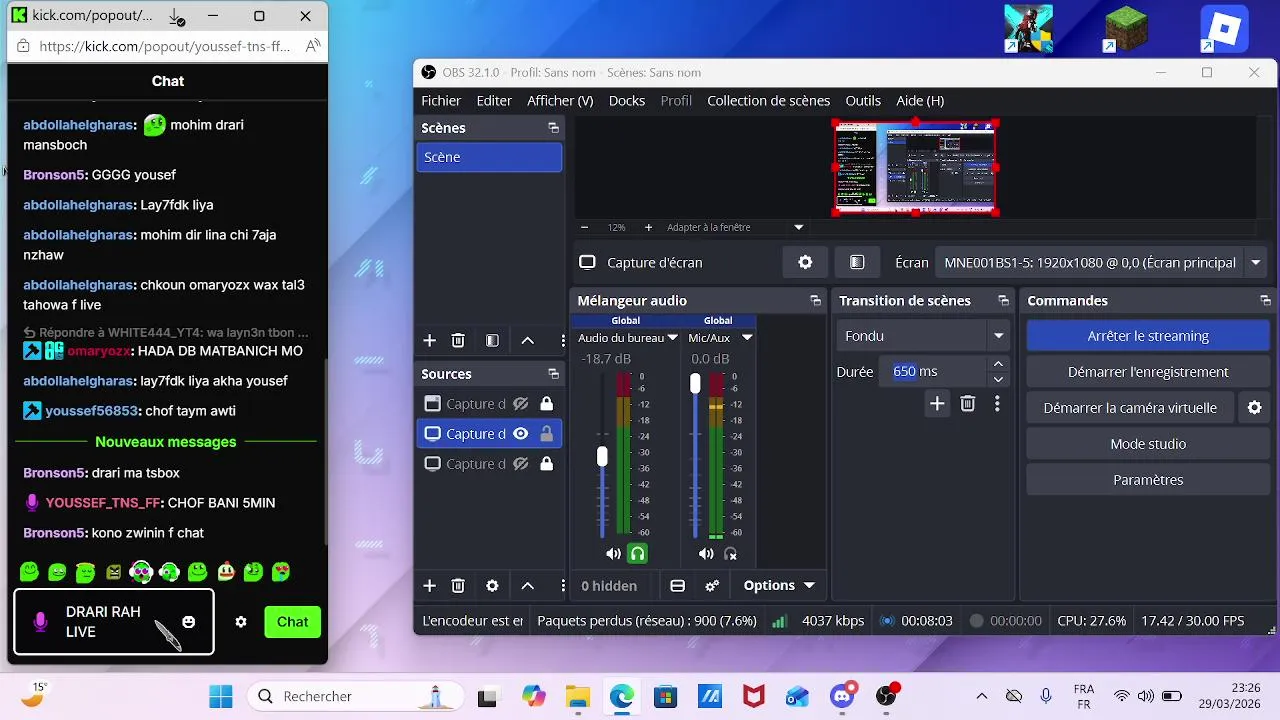Image resolution: width=1280 pixels, height=720 pixels.
Task: Remove selected source via Sources trash icon
Action: (x=458, y=586)
